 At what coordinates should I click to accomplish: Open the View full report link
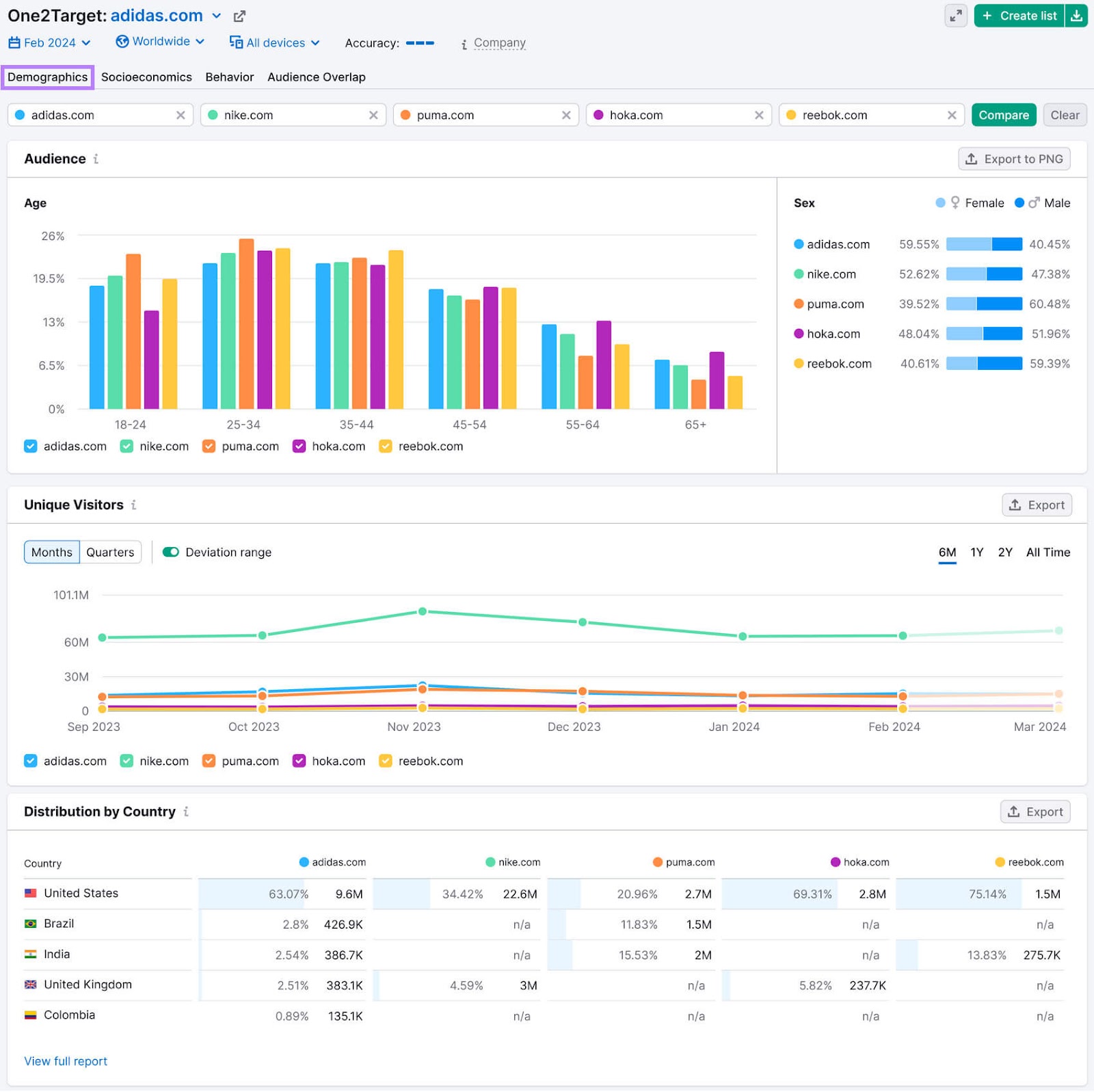point(65,1061)
